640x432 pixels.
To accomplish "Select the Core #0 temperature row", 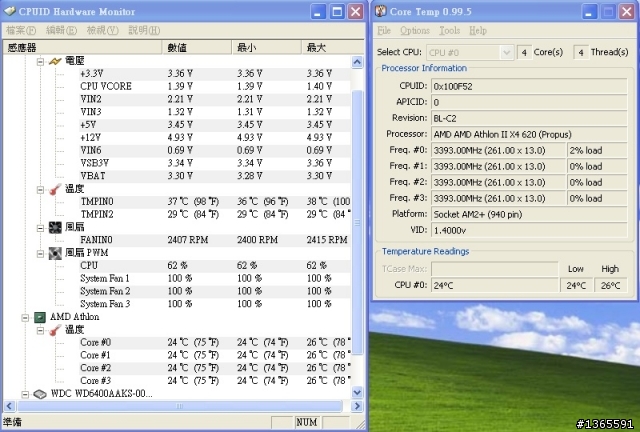I will coord(215,343).
